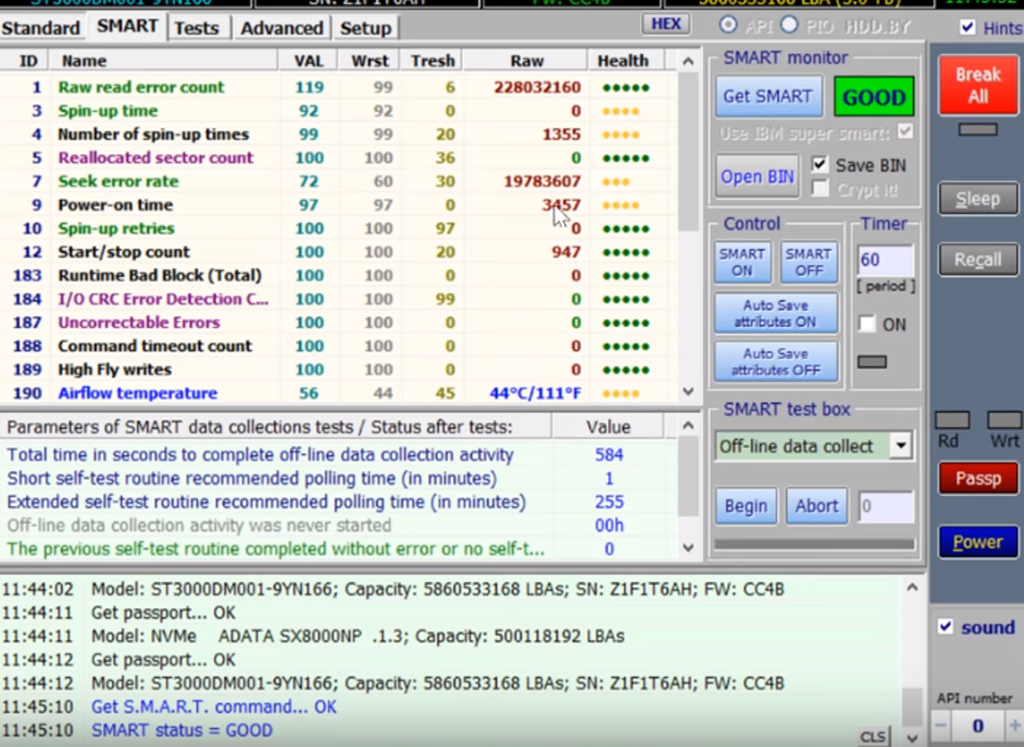Click the Sleep button
The width and height of the screenshot is (1024, 747).
[978, 199]
